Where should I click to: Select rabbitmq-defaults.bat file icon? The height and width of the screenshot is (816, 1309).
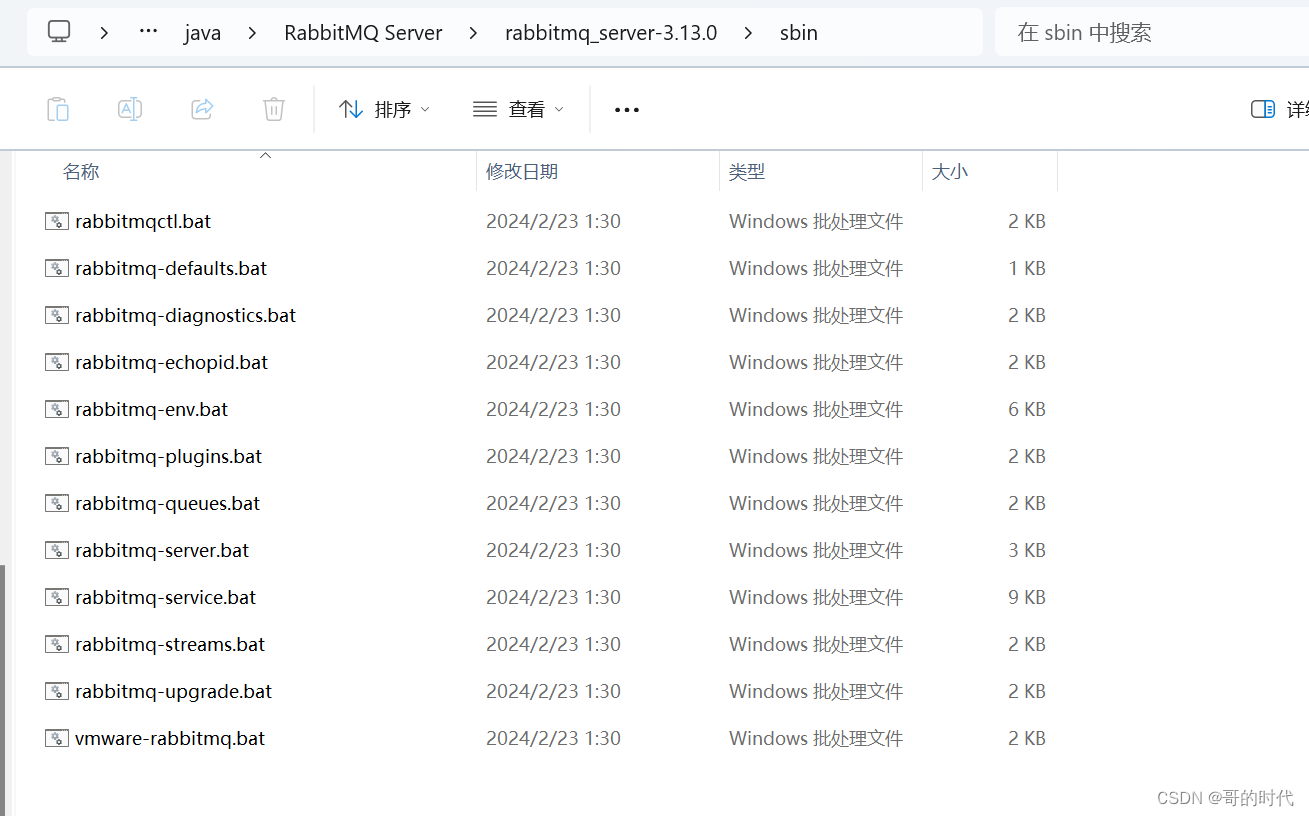pos(57,268)
